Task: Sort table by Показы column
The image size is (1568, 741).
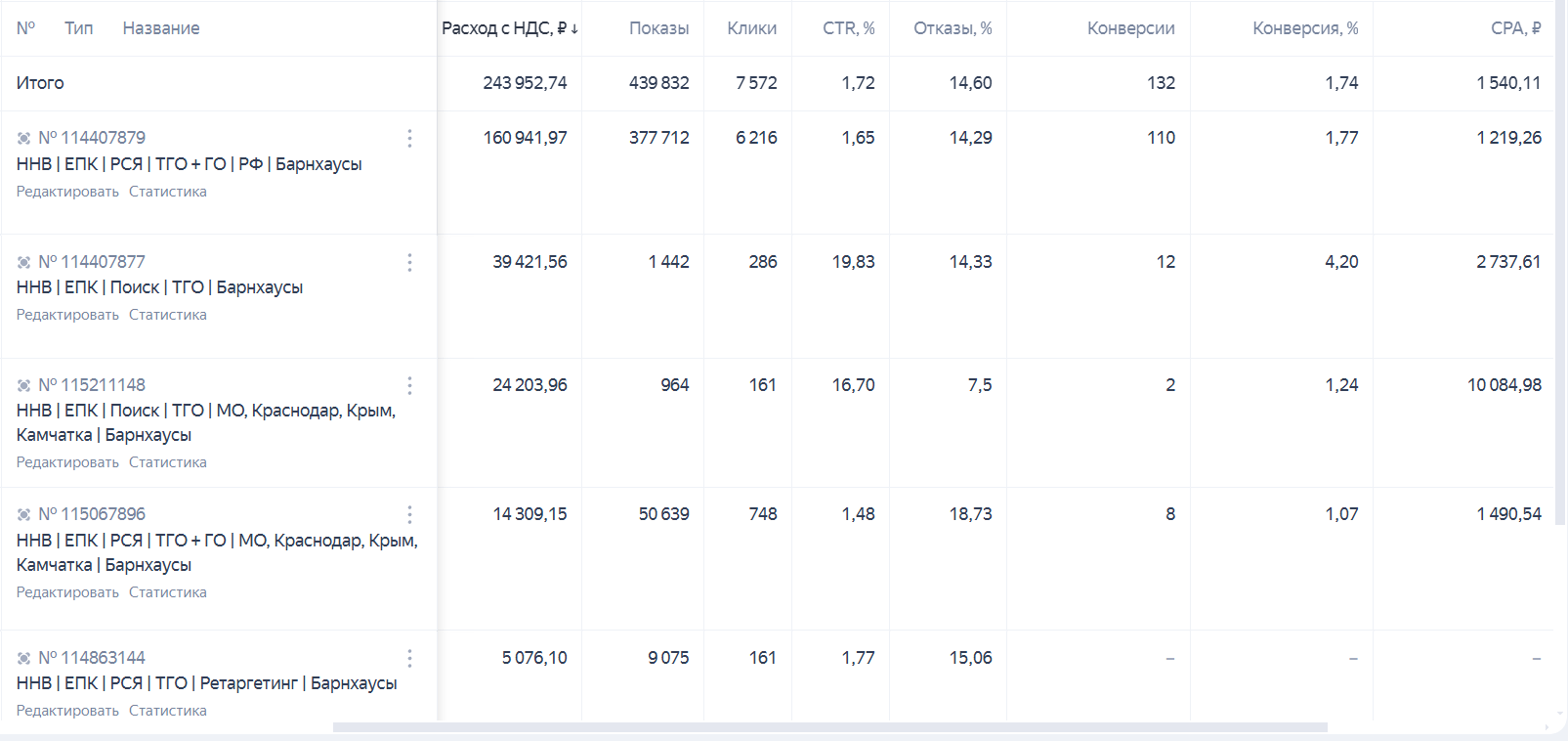Action: point(658,28)
